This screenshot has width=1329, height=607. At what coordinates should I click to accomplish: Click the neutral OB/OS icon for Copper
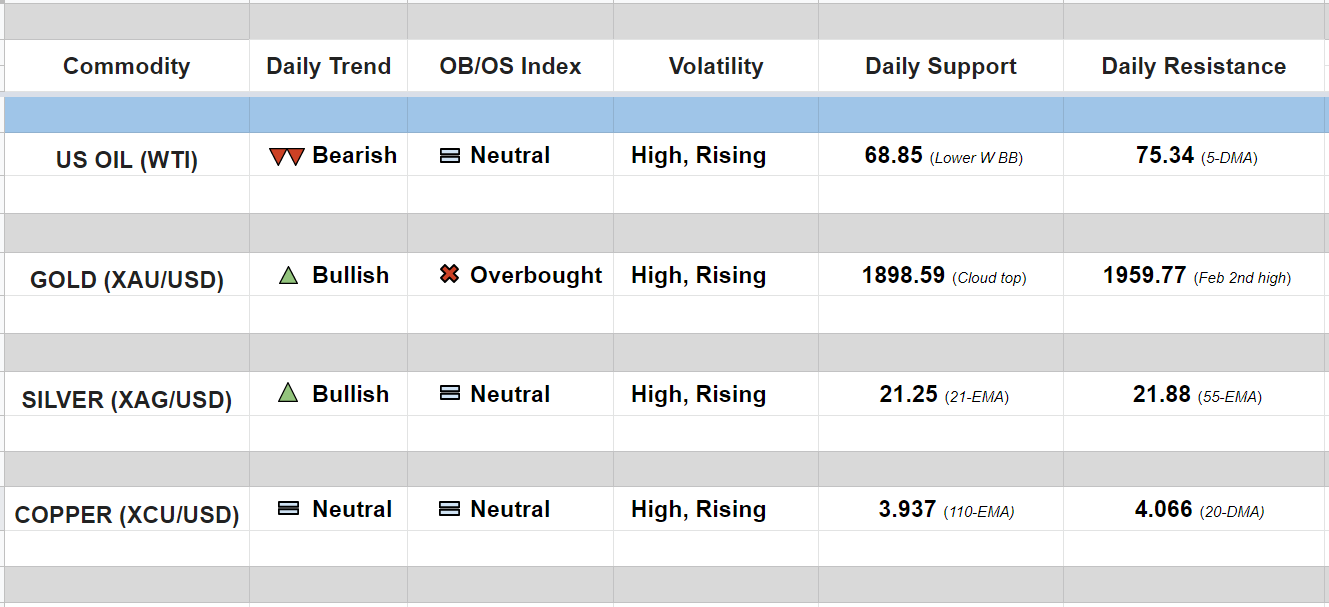(x=450, y=509)
